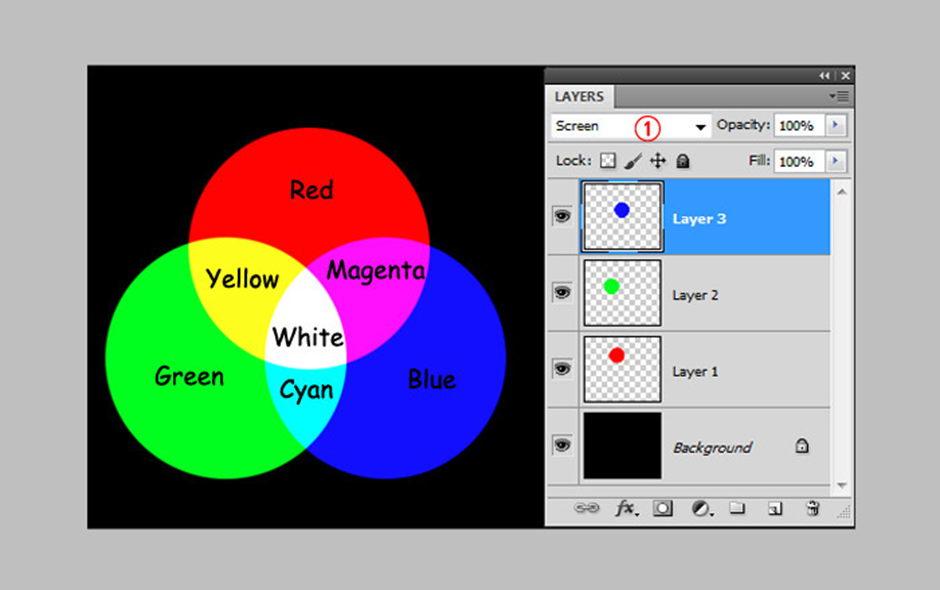Collapse the panel with double arrows
Screen dimensions: 940x590
pyautogui.click(x=824, y=76)
